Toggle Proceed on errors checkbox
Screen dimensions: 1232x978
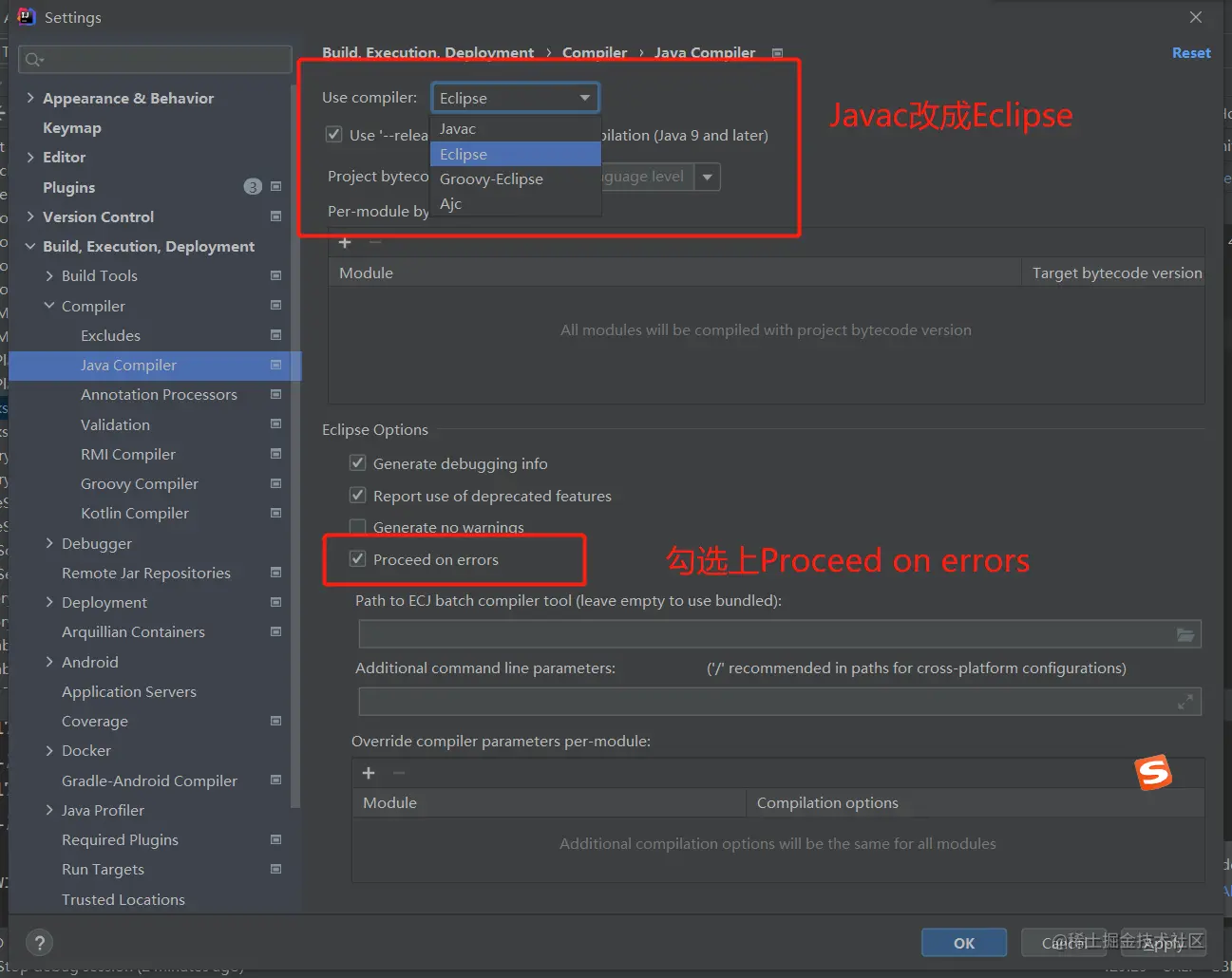[x=358, y=559]
